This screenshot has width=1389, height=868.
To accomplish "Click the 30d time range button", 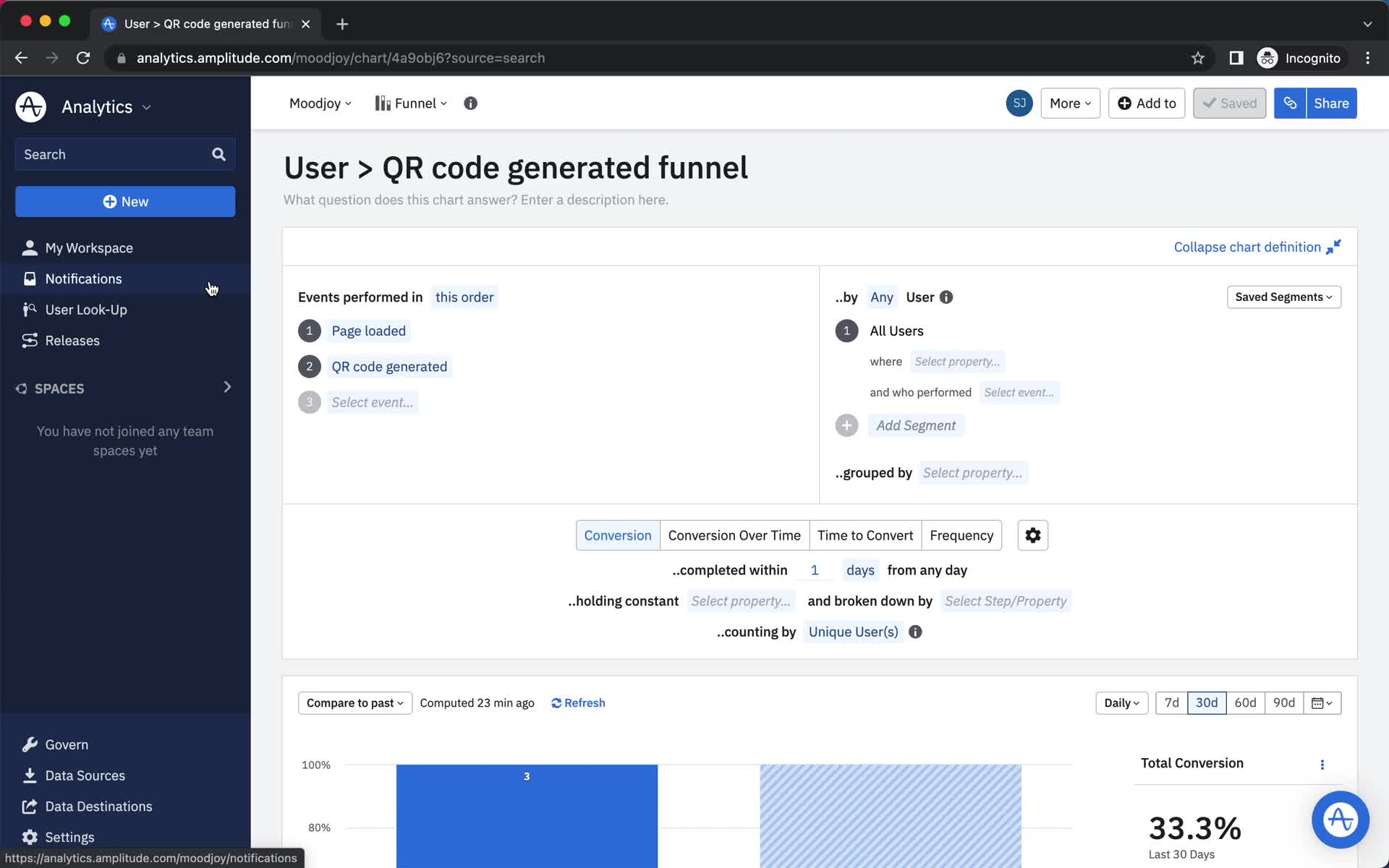I will pos(1207,702).
